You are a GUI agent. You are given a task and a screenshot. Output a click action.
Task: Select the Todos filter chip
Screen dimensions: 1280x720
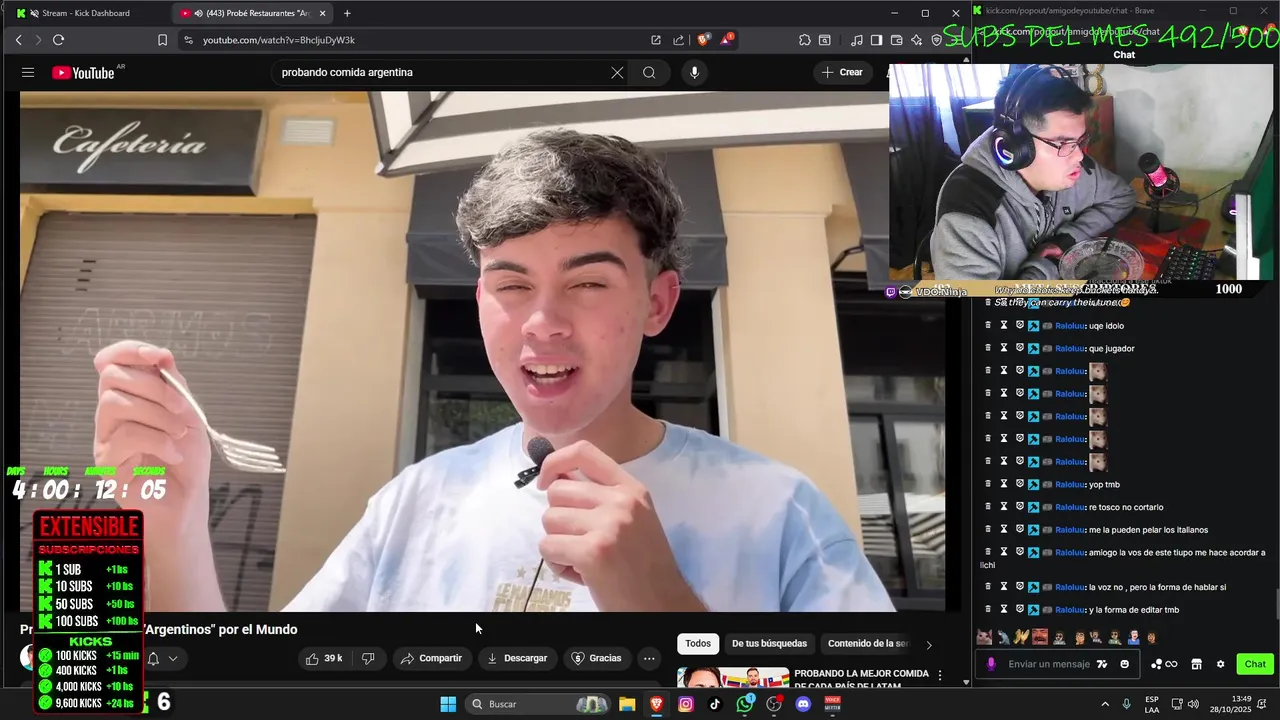[x=698, y=644]
